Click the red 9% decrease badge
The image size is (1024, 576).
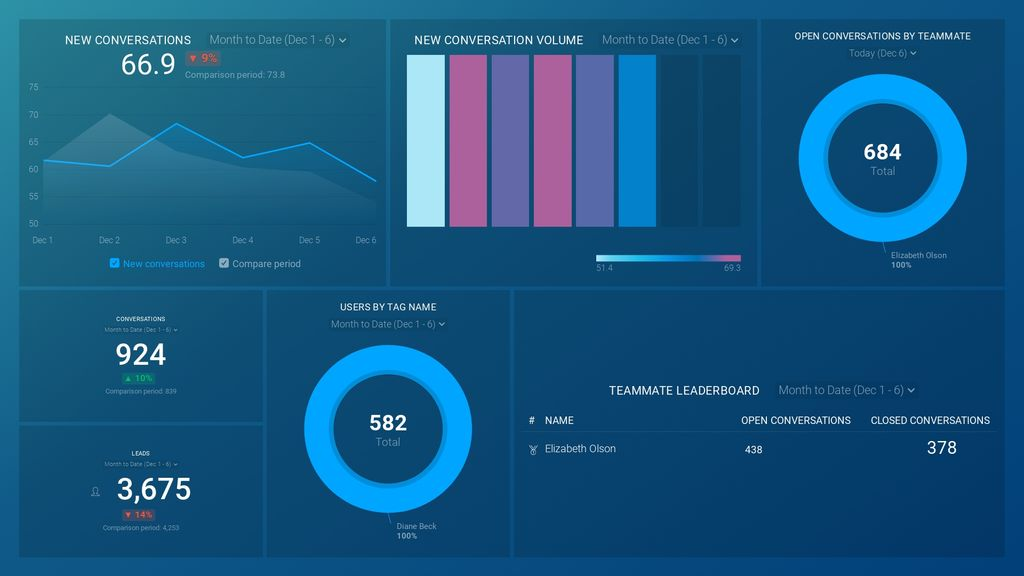tap(203, 59)
